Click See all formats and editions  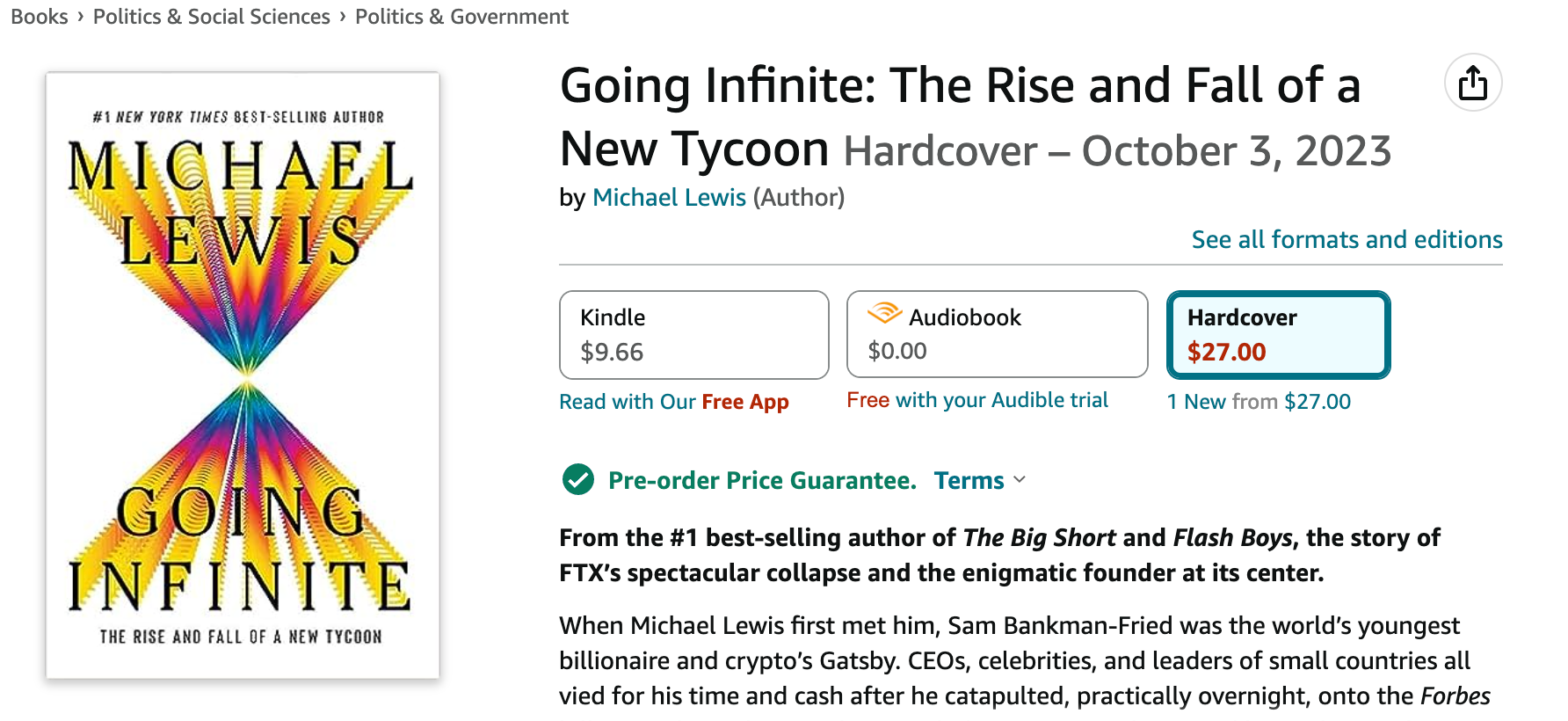tap(1347, 240)
